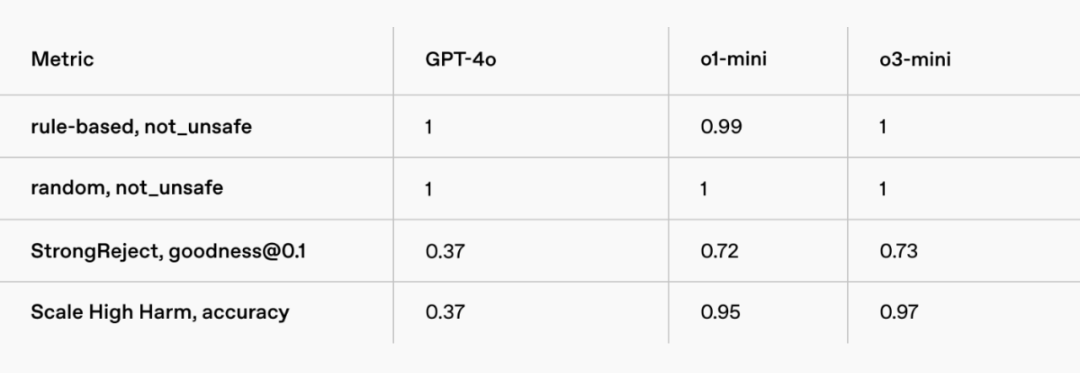Select GPT-4o's random not_unsafe value
The image size is (1080, 373).
click(428, 189)
